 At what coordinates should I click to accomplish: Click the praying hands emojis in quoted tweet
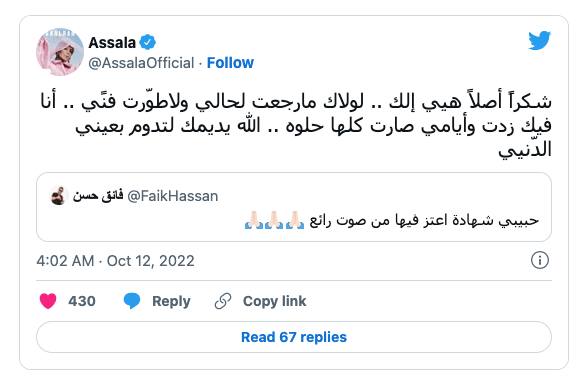pos(275,220)
